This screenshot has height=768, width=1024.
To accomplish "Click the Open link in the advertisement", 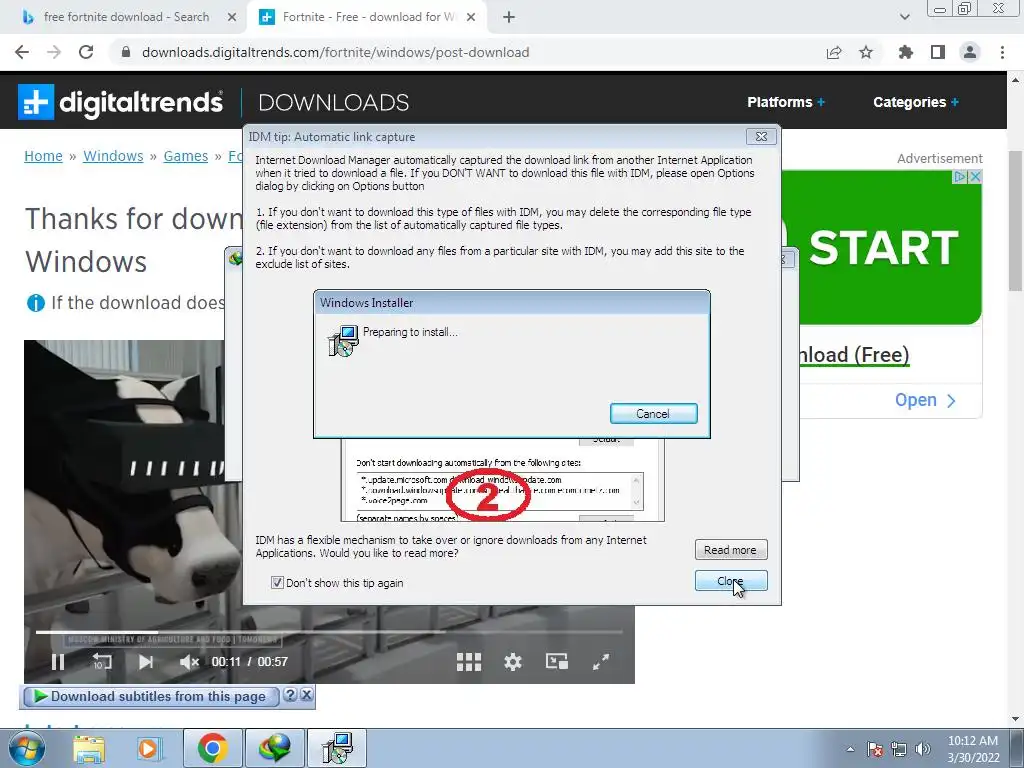I will click(x=925, y=400).
